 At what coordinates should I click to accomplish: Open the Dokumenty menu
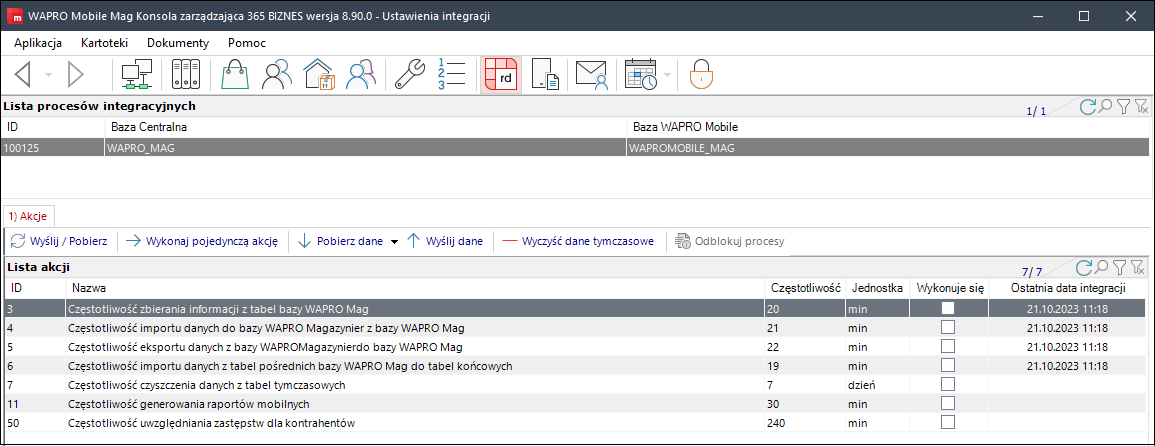[x=178, y=43]
